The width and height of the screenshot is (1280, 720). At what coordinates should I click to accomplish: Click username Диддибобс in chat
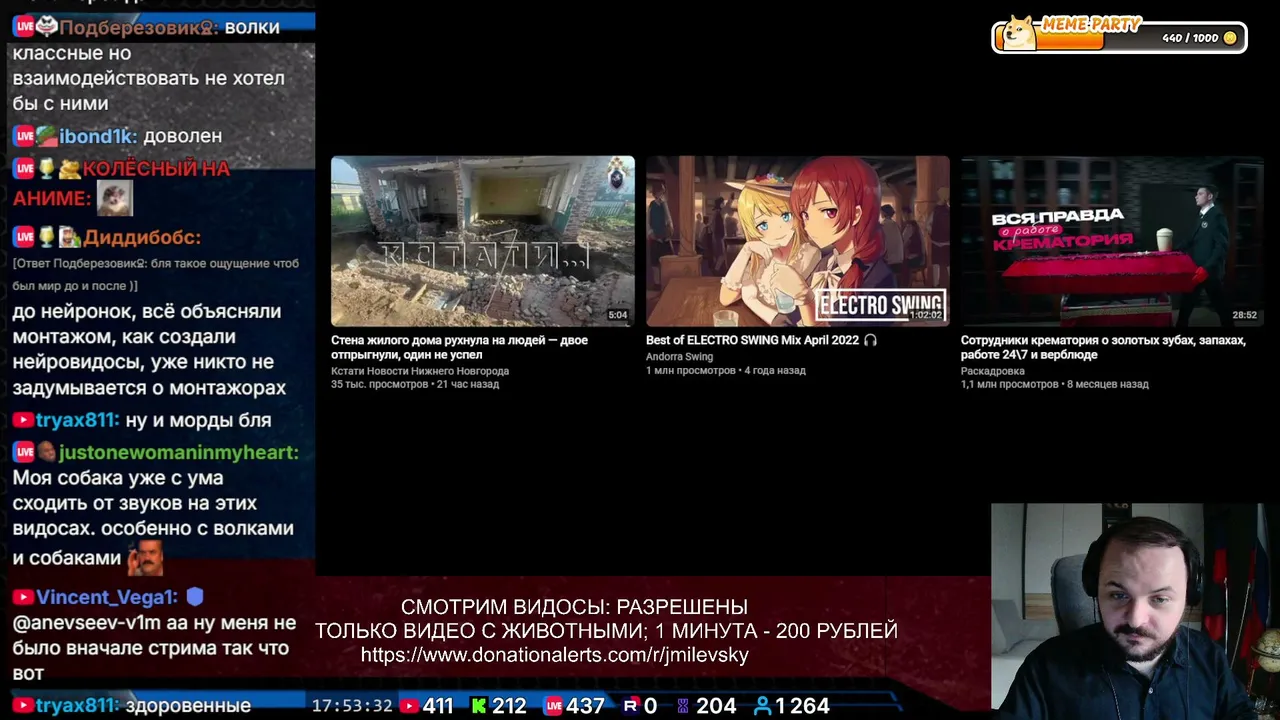click(x=142, y=238)
